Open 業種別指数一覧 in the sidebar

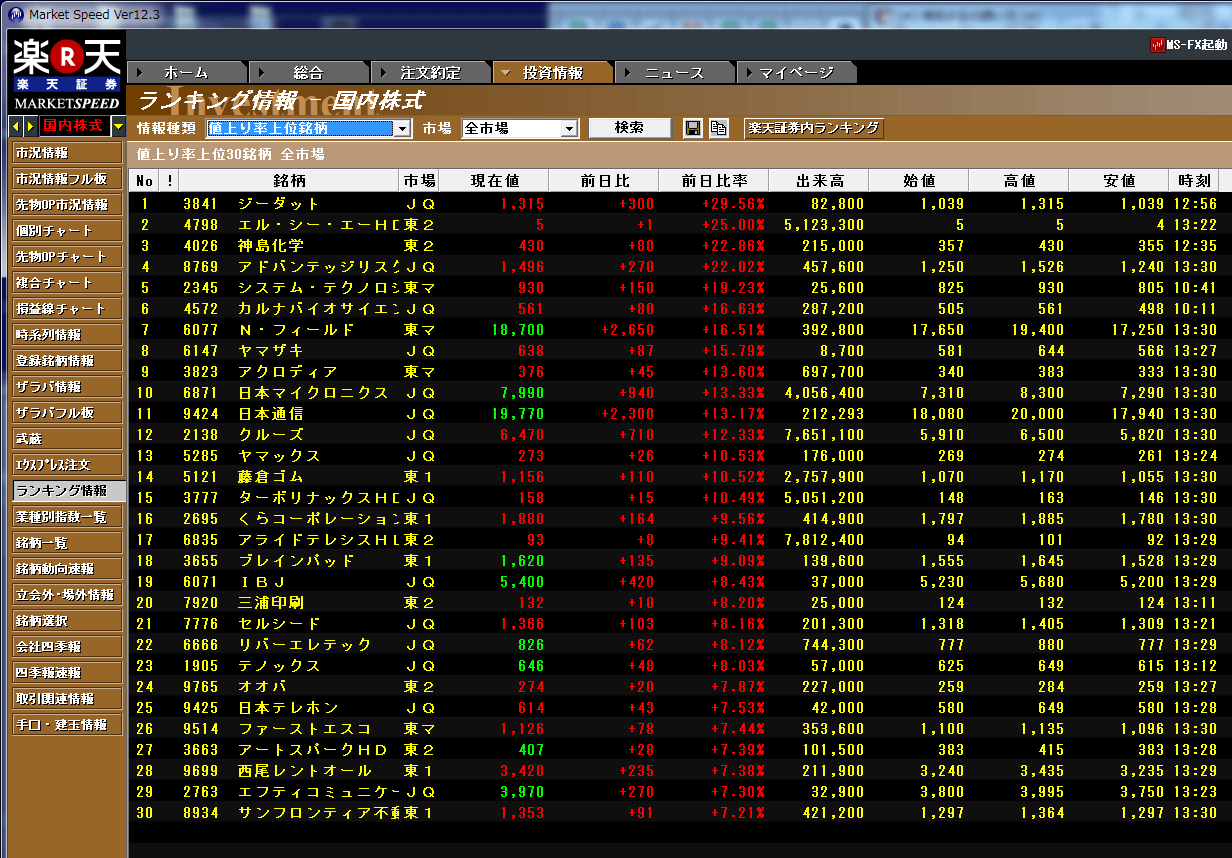click(68, 517)
